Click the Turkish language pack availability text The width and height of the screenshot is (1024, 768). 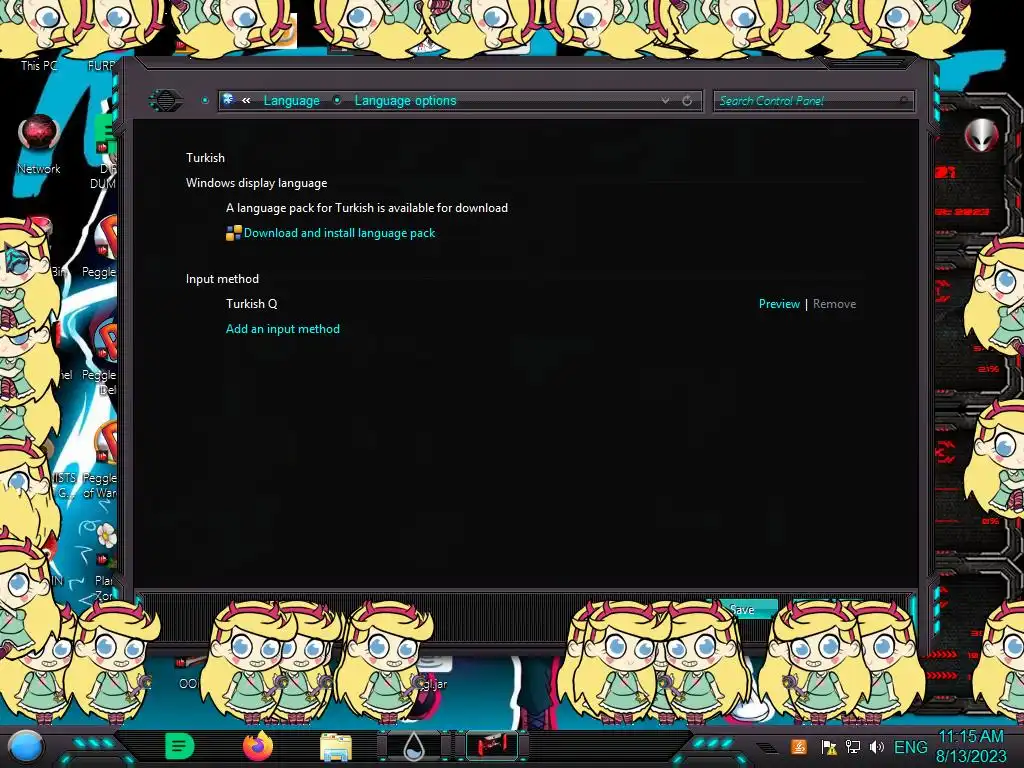click(366, 208)
